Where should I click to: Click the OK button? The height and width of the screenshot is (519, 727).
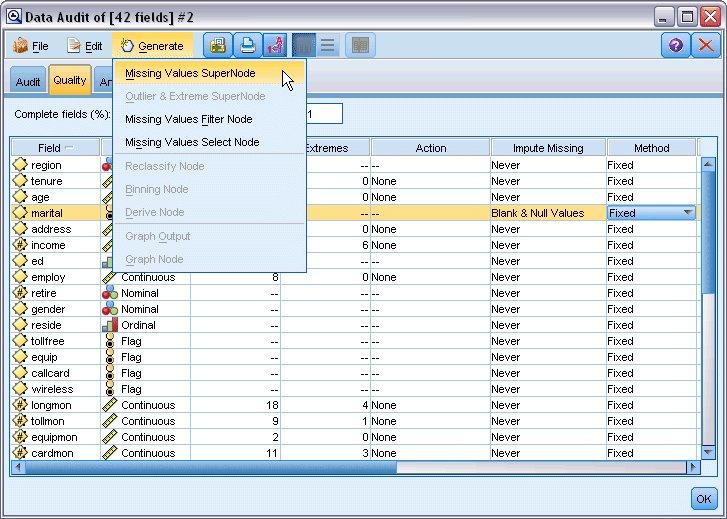[x=704, y=499]
